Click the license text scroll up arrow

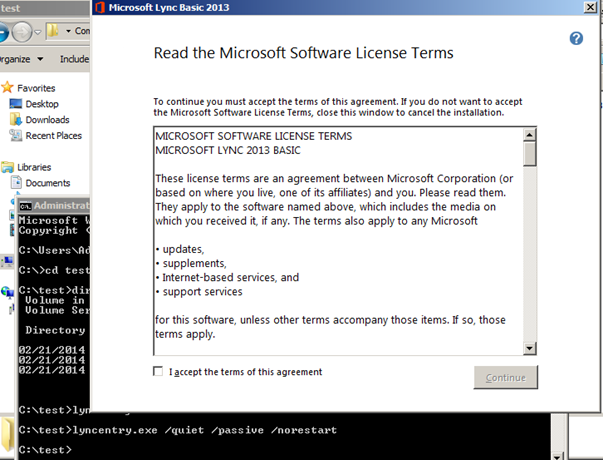[530, 135]
